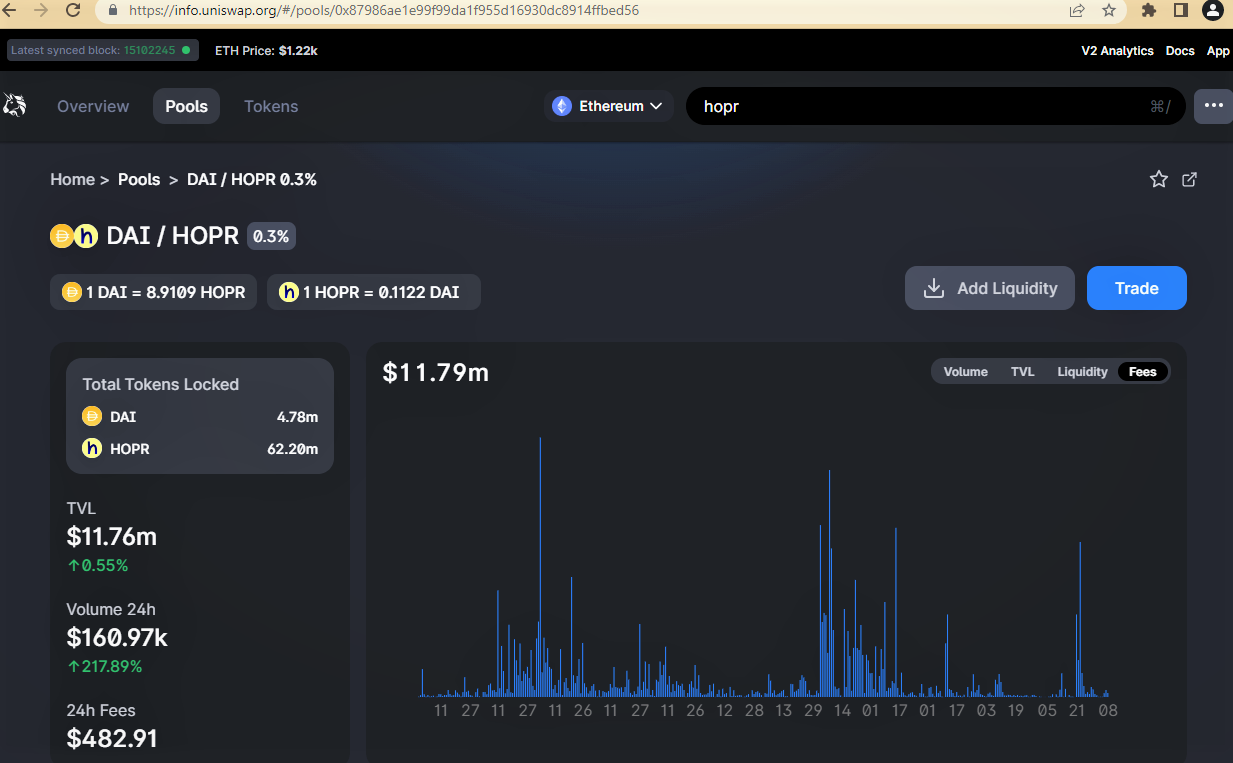This screenshot has height=763, width=1233.
Task: Switch to the Tokens tab
Action: [271, 106]
